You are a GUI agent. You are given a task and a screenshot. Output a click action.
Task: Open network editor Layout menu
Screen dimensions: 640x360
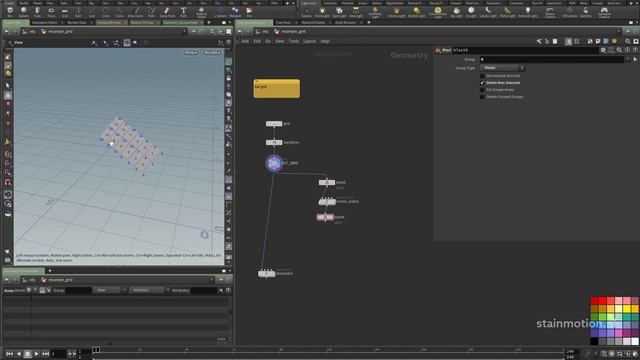click(309, 41)
